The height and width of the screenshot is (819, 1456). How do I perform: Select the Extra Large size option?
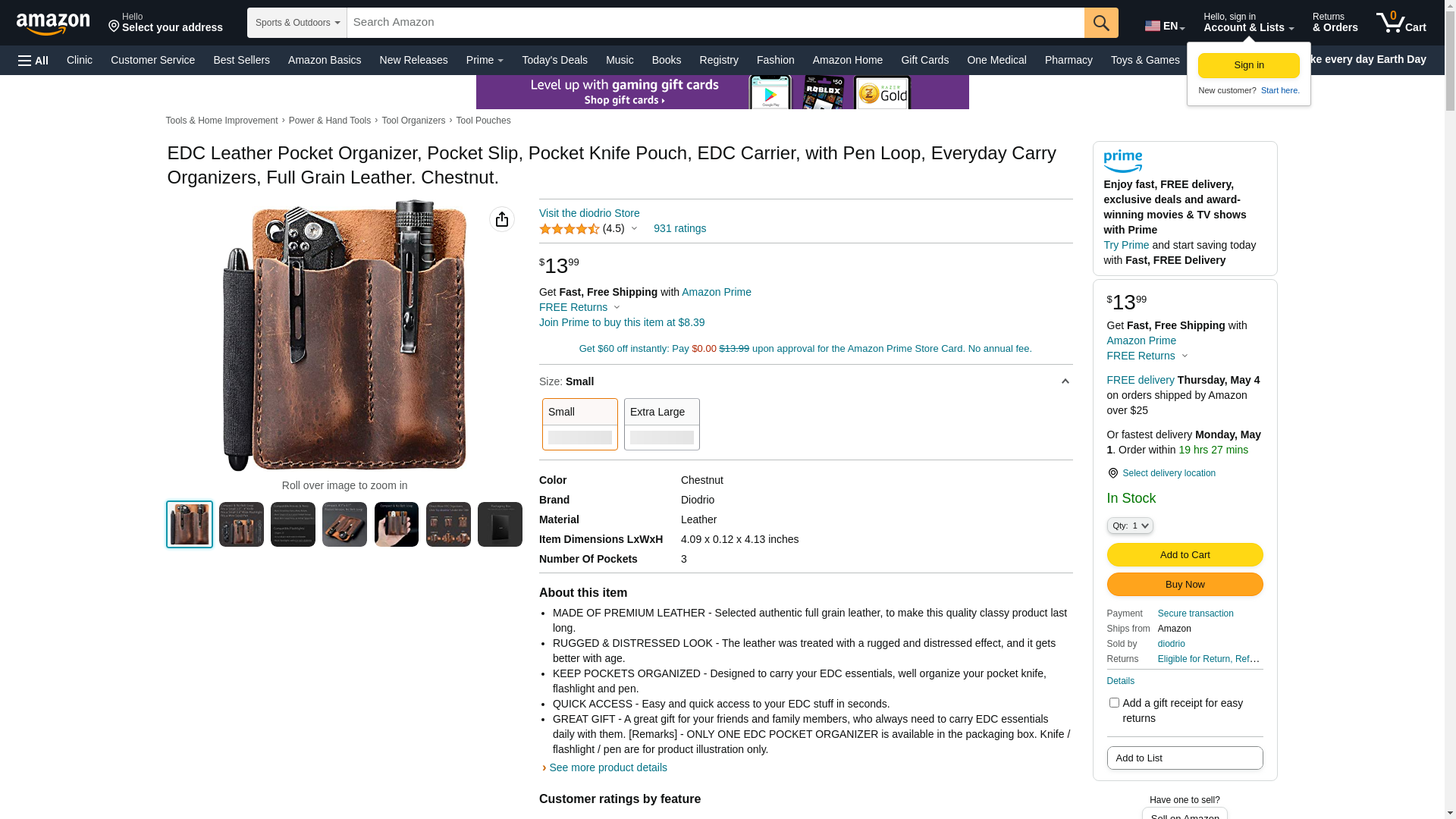(x=662, y=425)
